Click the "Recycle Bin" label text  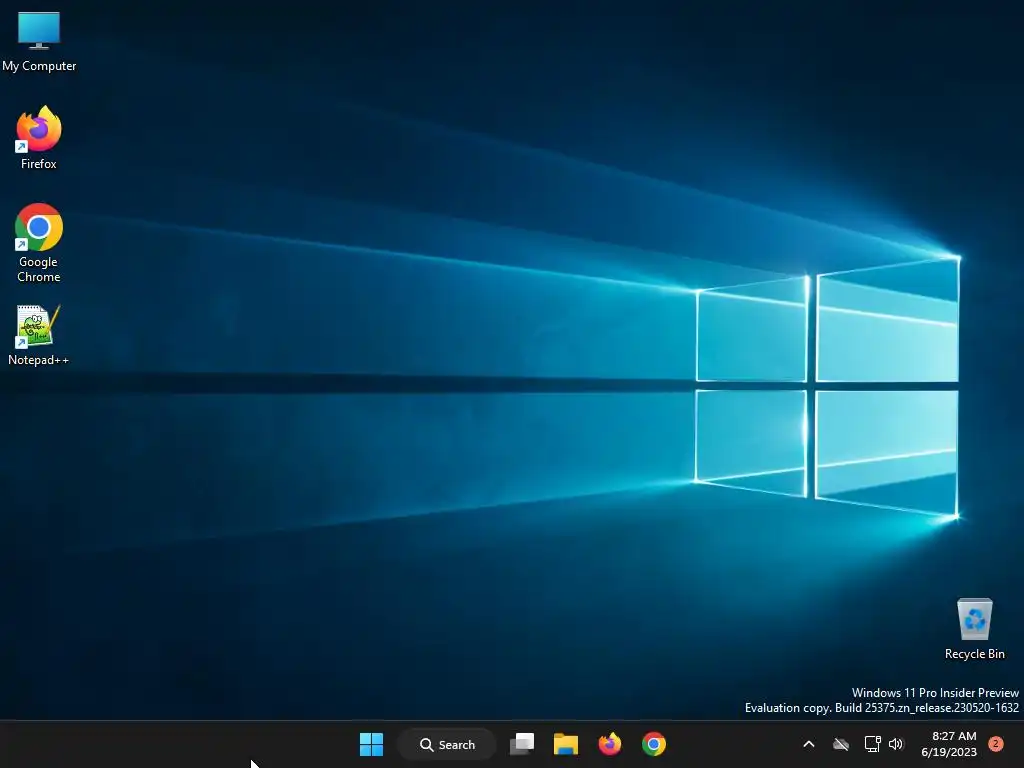[x=974, y=654]
